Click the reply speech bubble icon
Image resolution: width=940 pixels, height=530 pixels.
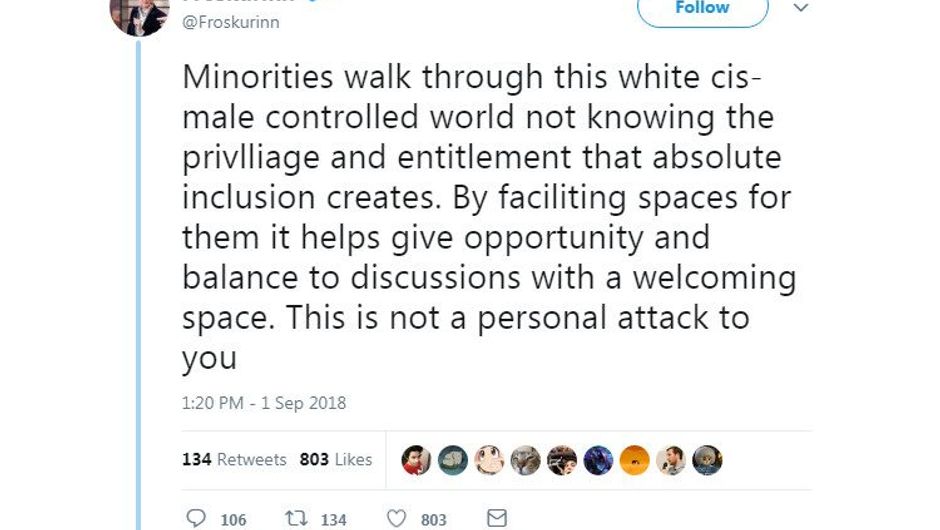(198, 518)
